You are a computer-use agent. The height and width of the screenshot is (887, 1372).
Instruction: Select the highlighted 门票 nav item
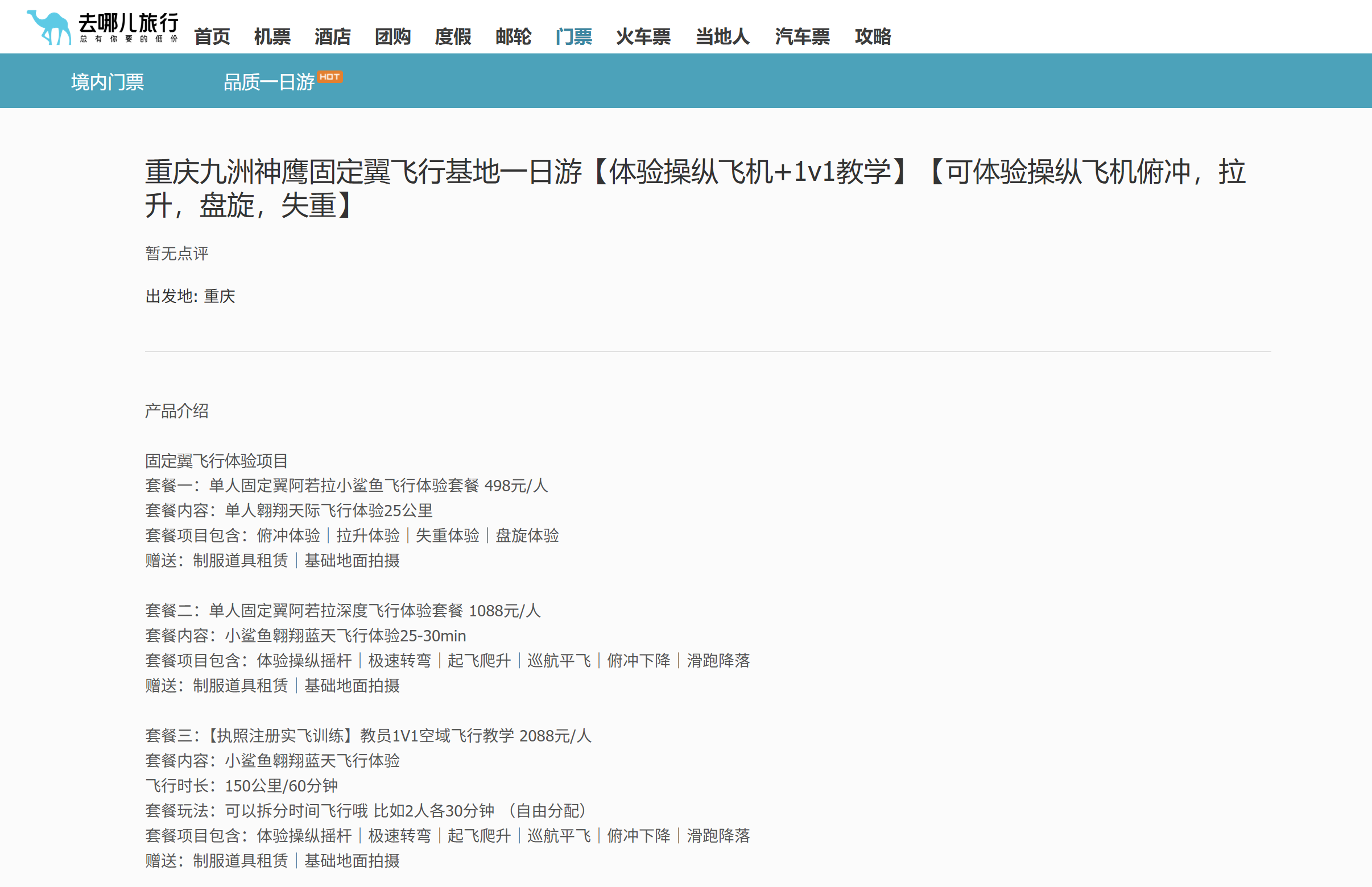pos(573,37)
